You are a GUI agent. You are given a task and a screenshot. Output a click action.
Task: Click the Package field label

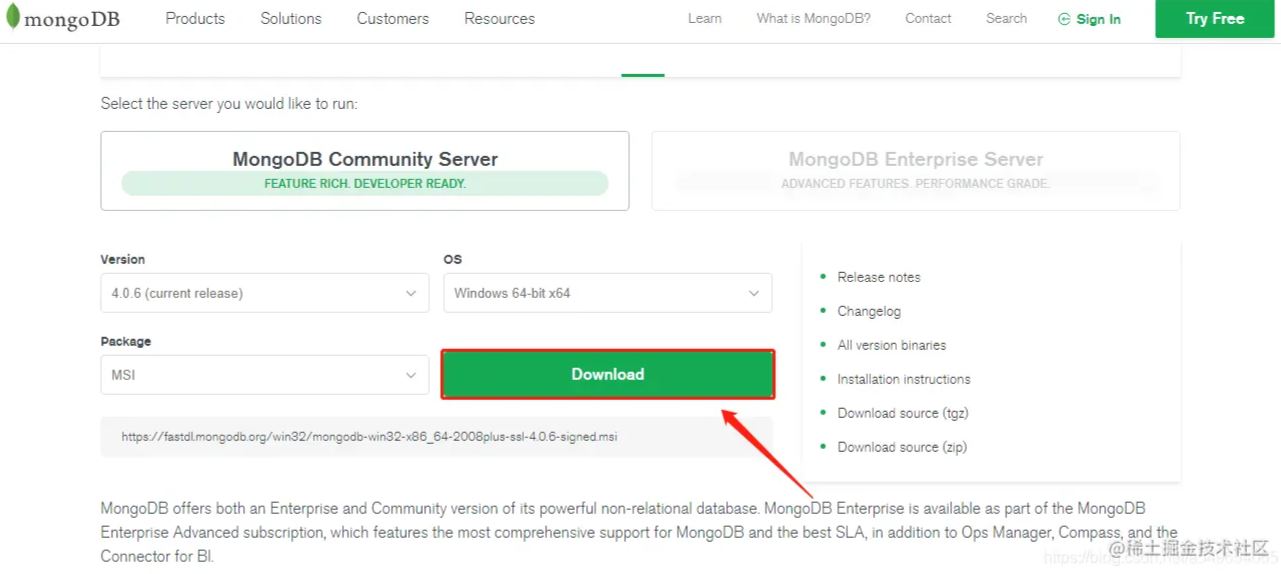tap(126, 341)
